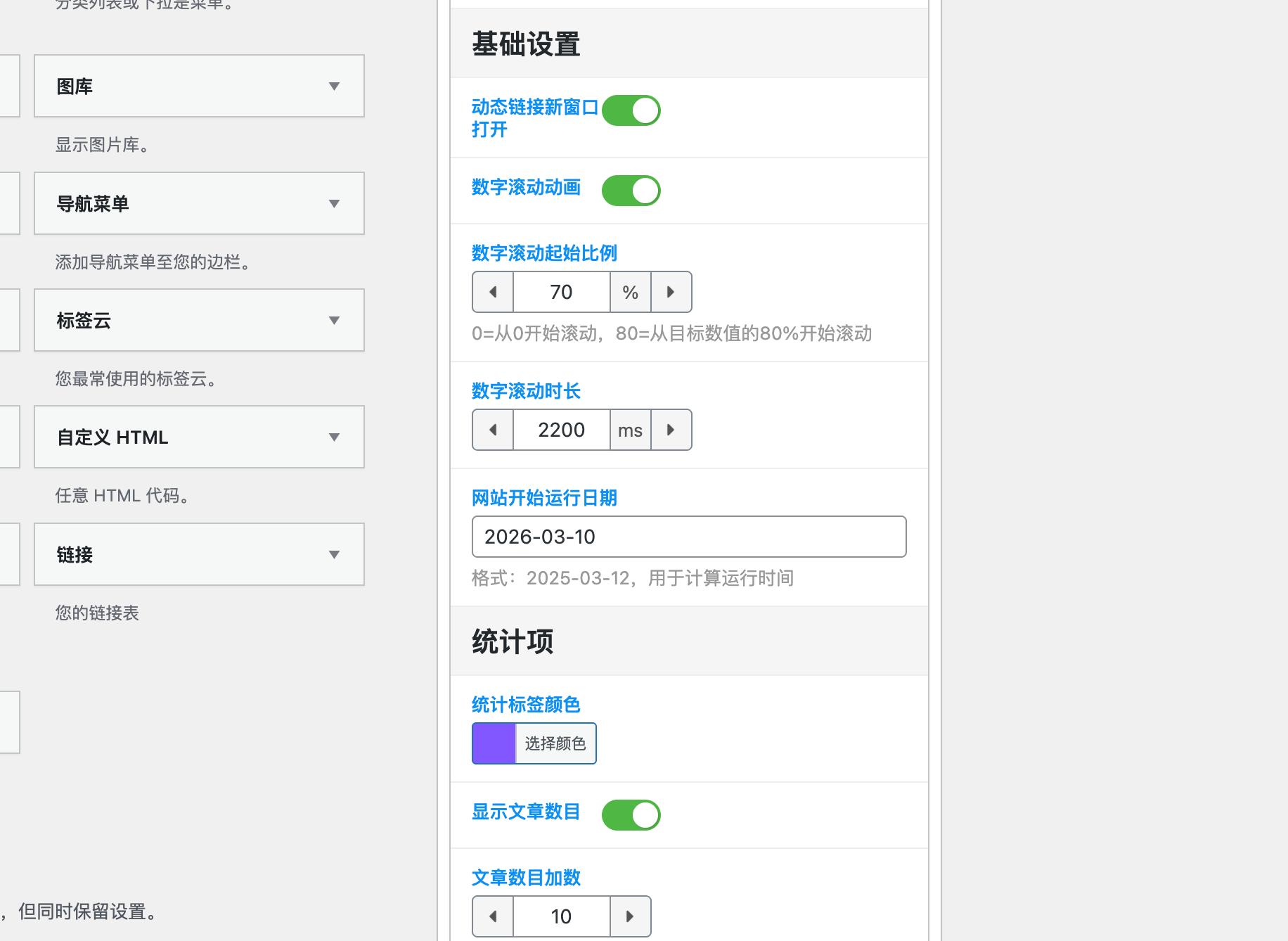The height and width of the screenshot is (941, 1288).
Task: Increase 文章数目加数 with right arrow
Action: pos(630,916)
